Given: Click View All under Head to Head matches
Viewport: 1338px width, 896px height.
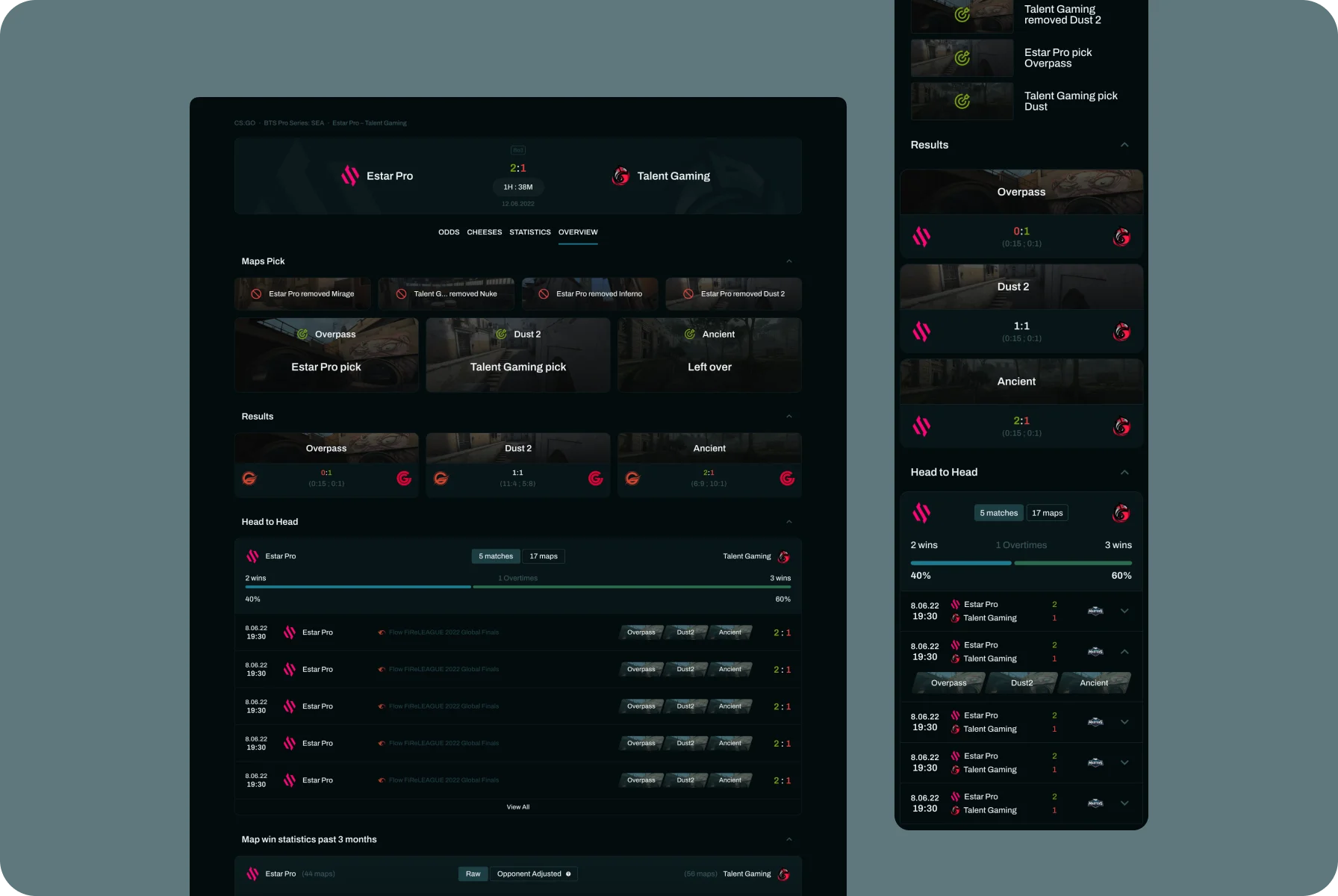Looking at the screenshot, I should (x=518, y=807).
